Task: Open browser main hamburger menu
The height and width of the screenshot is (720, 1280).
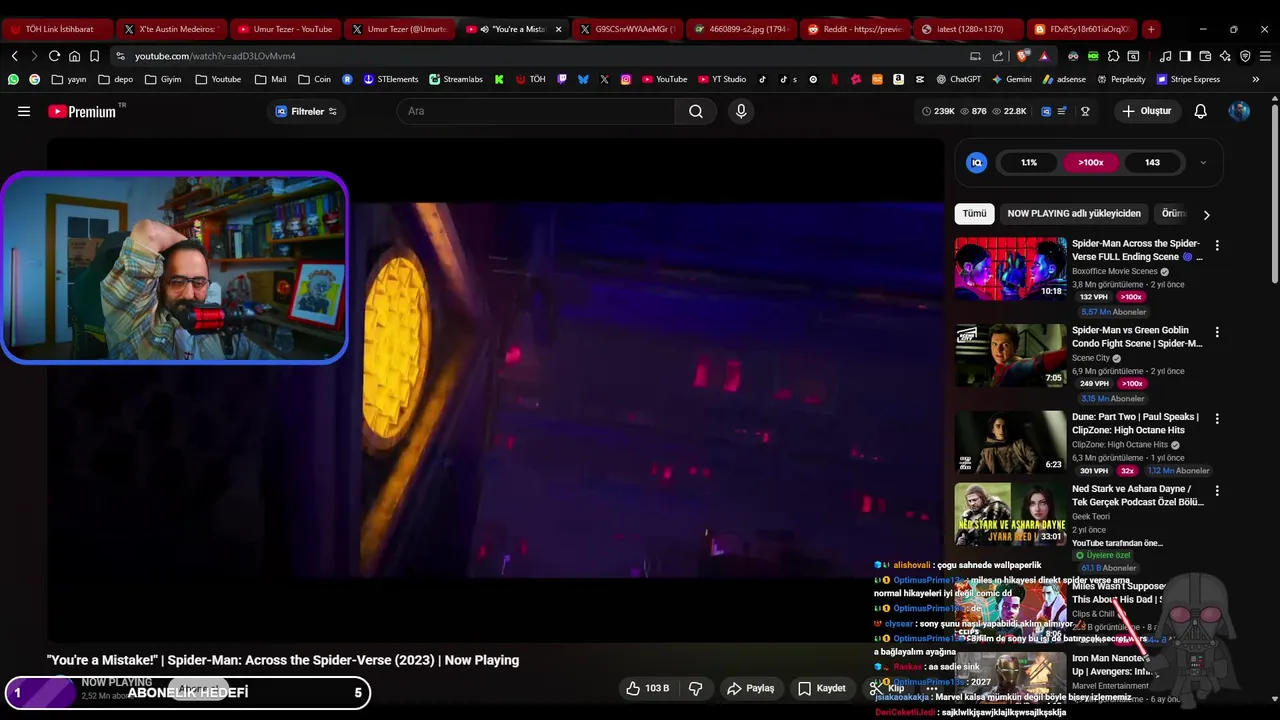Action: click(1265, 56)
